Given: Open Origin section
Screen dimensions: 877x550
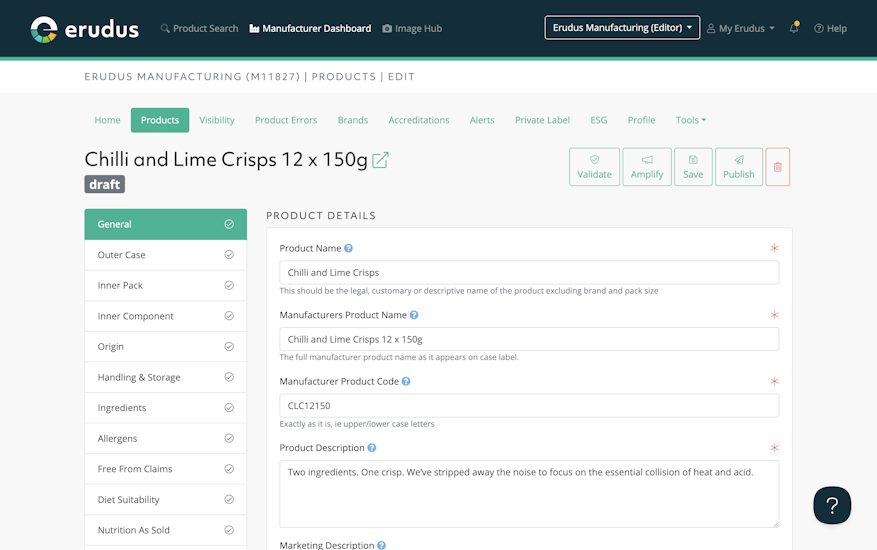Looking at the screenshot, I should (x=166, y=347).
